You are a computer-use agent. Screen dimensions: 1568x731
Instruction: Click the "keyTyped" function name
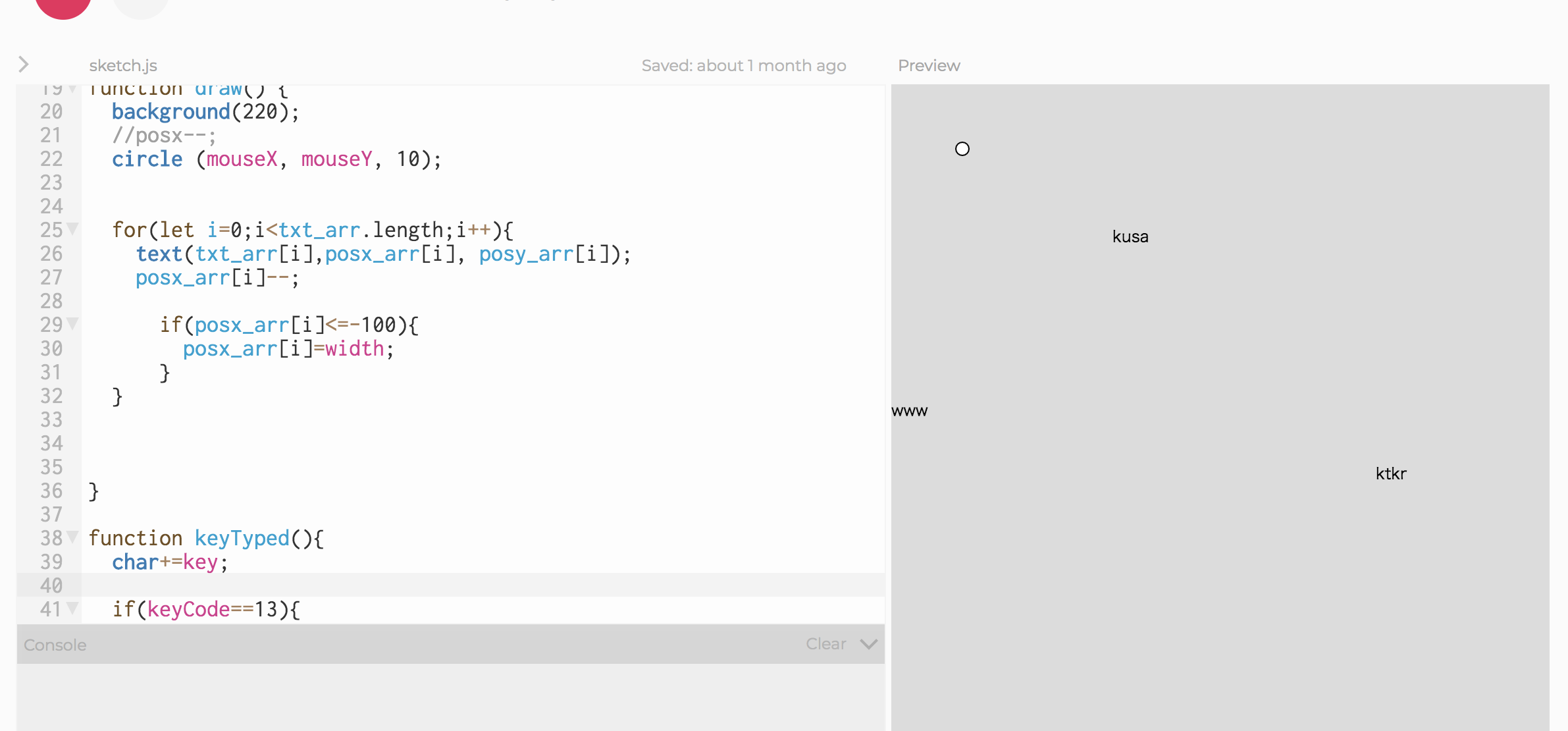[x=242, y=538]
